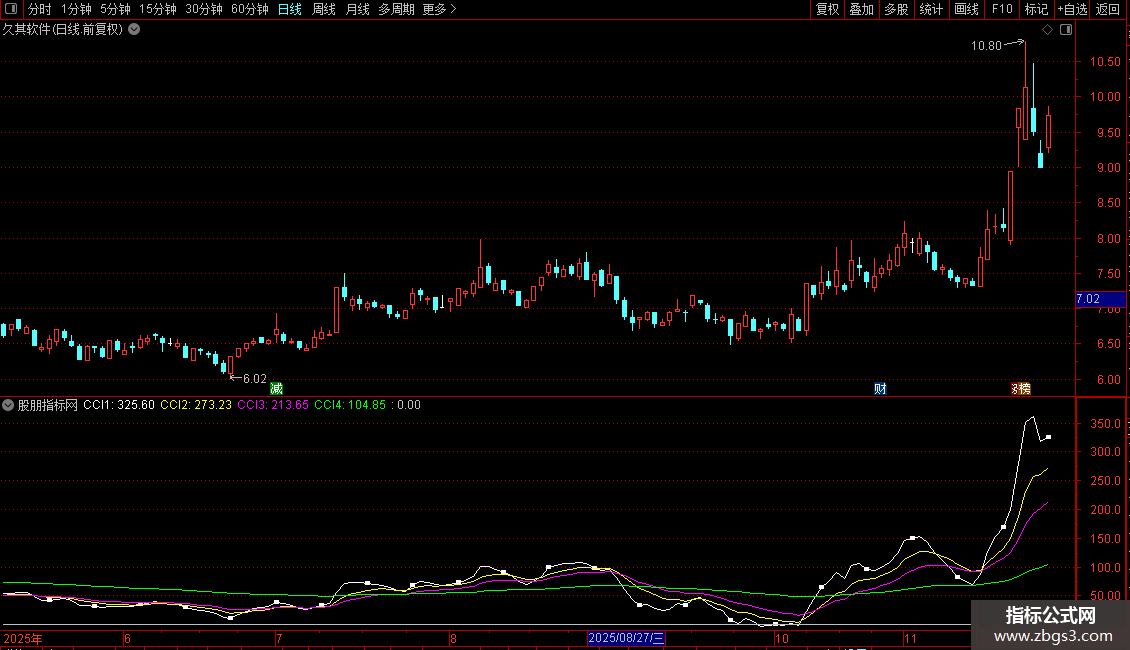The image size is (1130, 650).
Task: Click the month 8 marker on time axis
Action: point(453,638)
